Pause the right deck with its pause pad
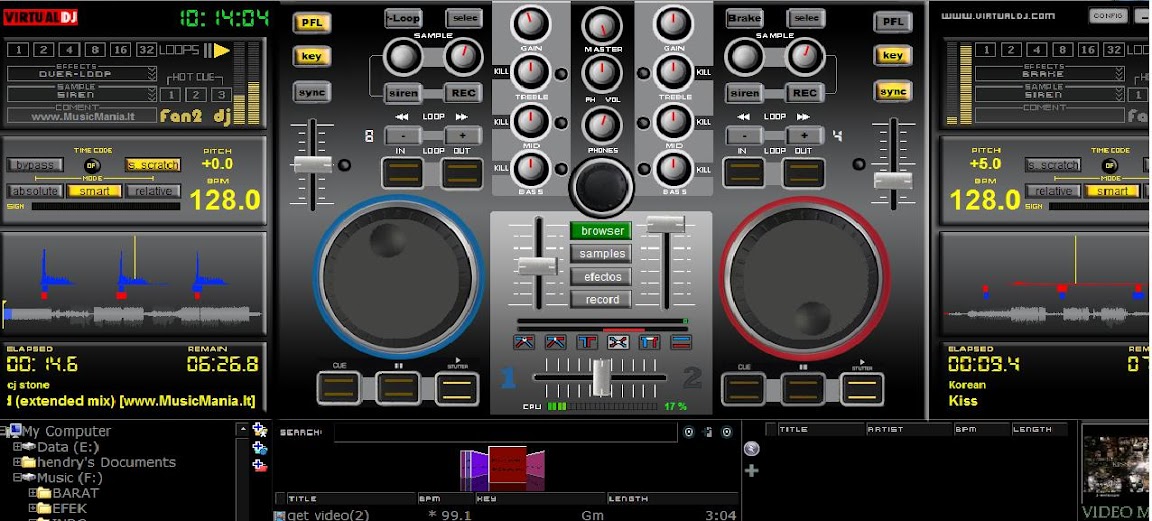 [803, 387]
